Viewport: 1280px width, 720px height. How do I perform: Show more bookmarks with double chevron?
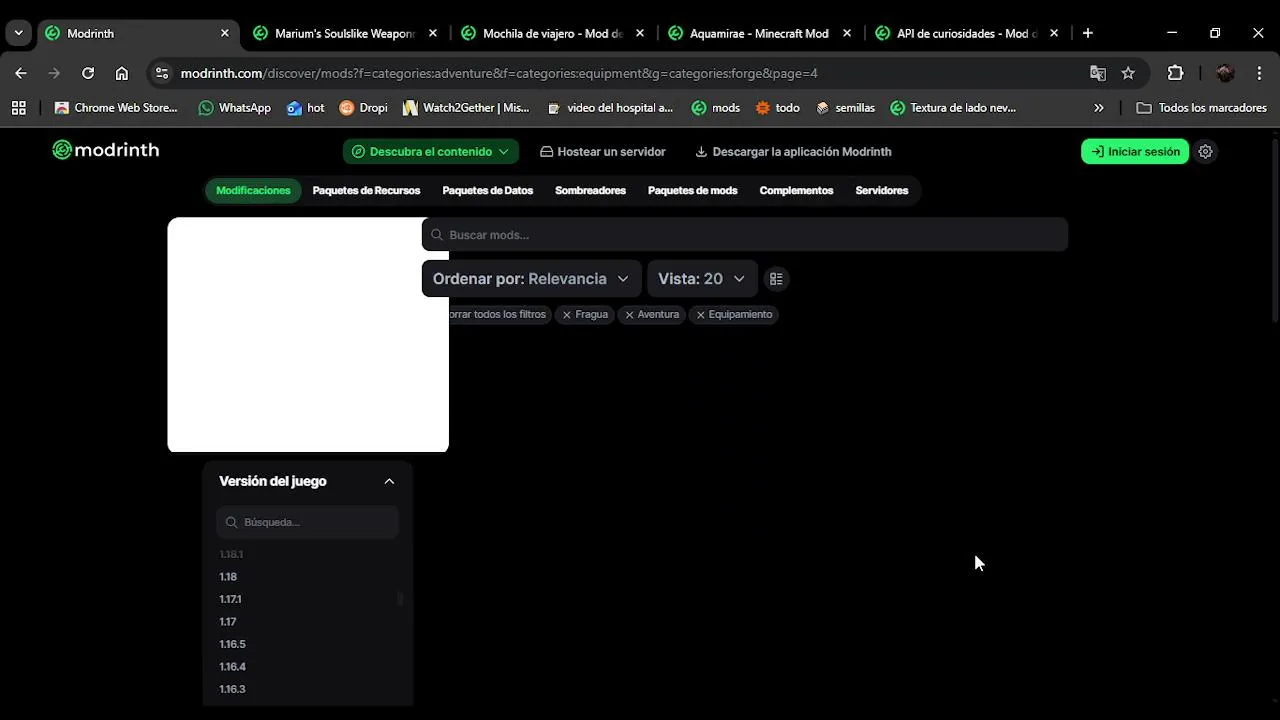(x=1099, y=107)
